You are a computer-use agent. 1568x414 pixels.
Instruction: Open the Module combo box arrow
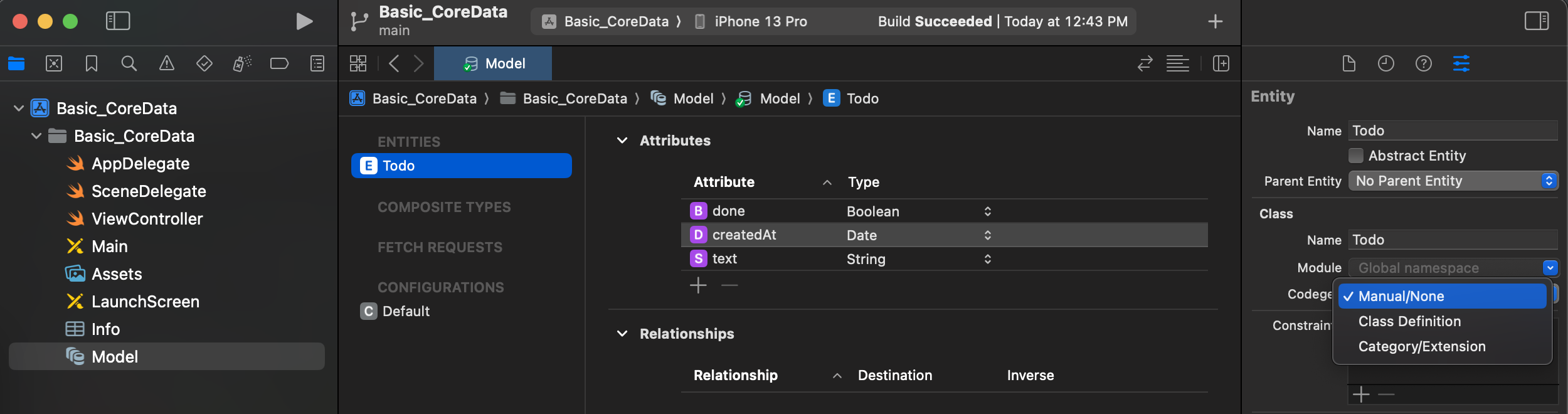pyautogui.click(x=1550, y=268)
